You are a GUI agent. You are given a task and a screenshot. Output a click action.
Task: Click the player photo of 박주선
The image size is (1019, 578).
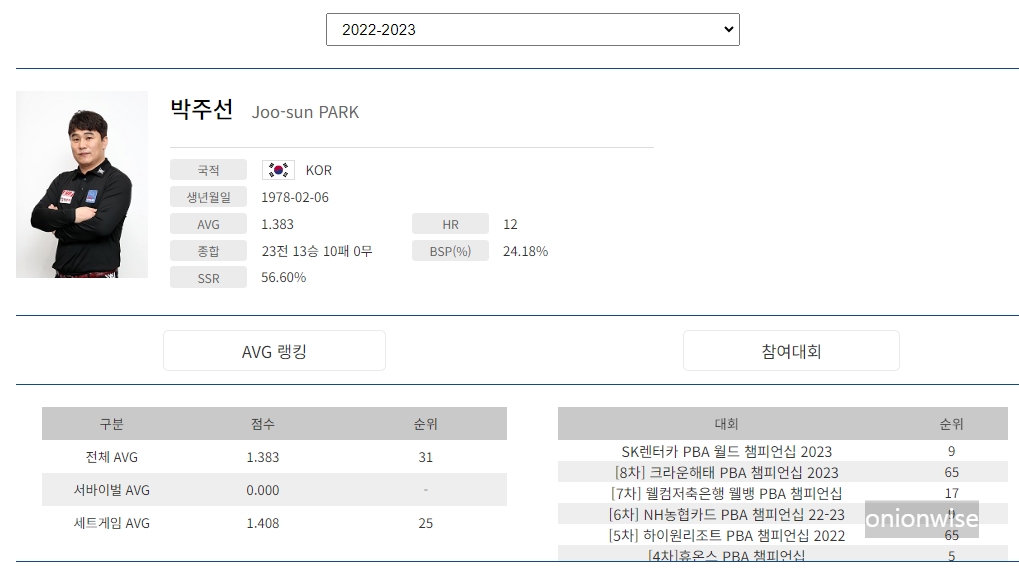click(81, 185)
